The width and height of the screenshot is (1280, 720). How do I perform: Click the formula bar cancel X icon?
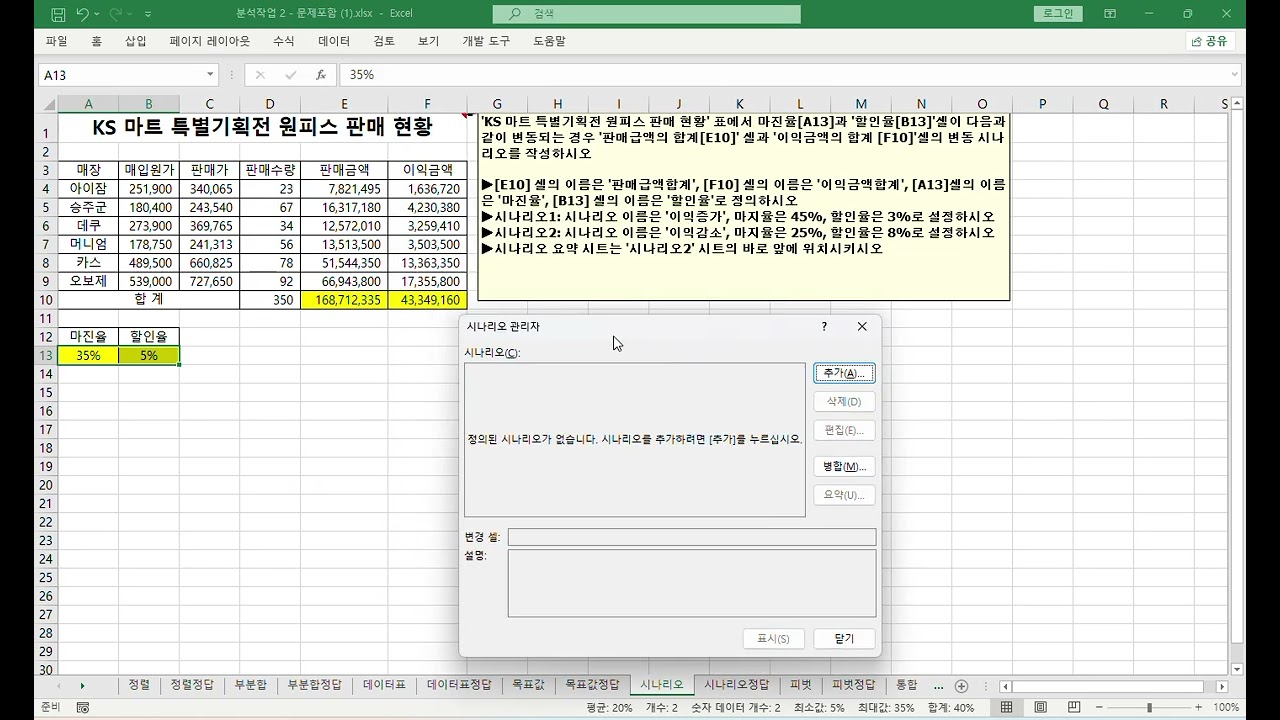point(260,75)
